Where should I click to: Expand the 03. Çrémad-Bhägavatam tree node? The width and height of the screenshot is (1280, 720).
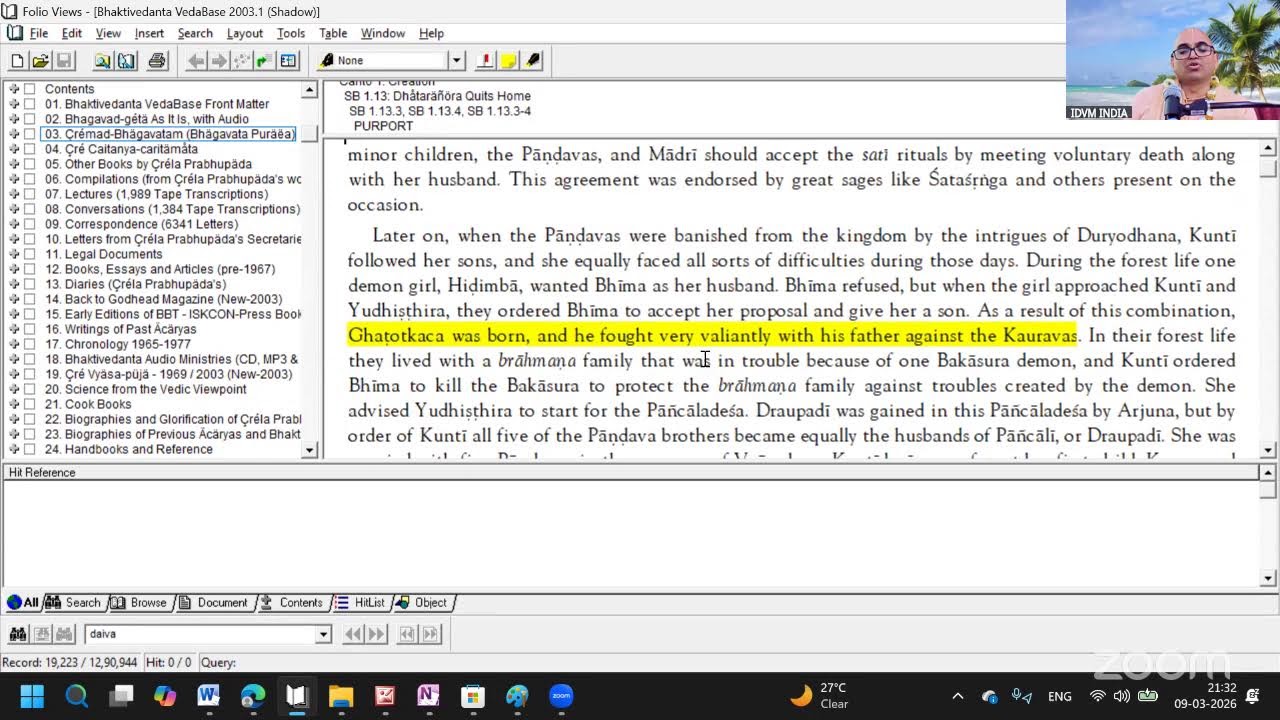pos(14,134)
